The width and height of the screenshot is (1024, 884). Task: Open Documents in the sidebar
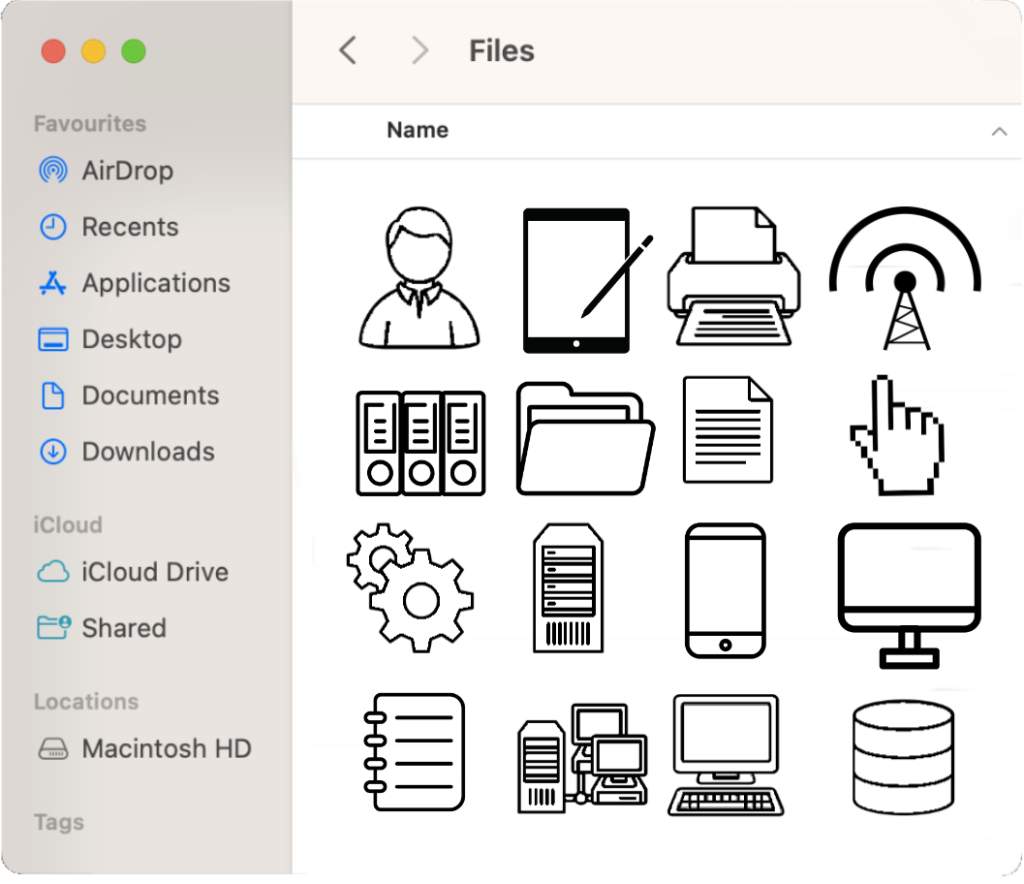pyautogui.click(x=128, y=395)
